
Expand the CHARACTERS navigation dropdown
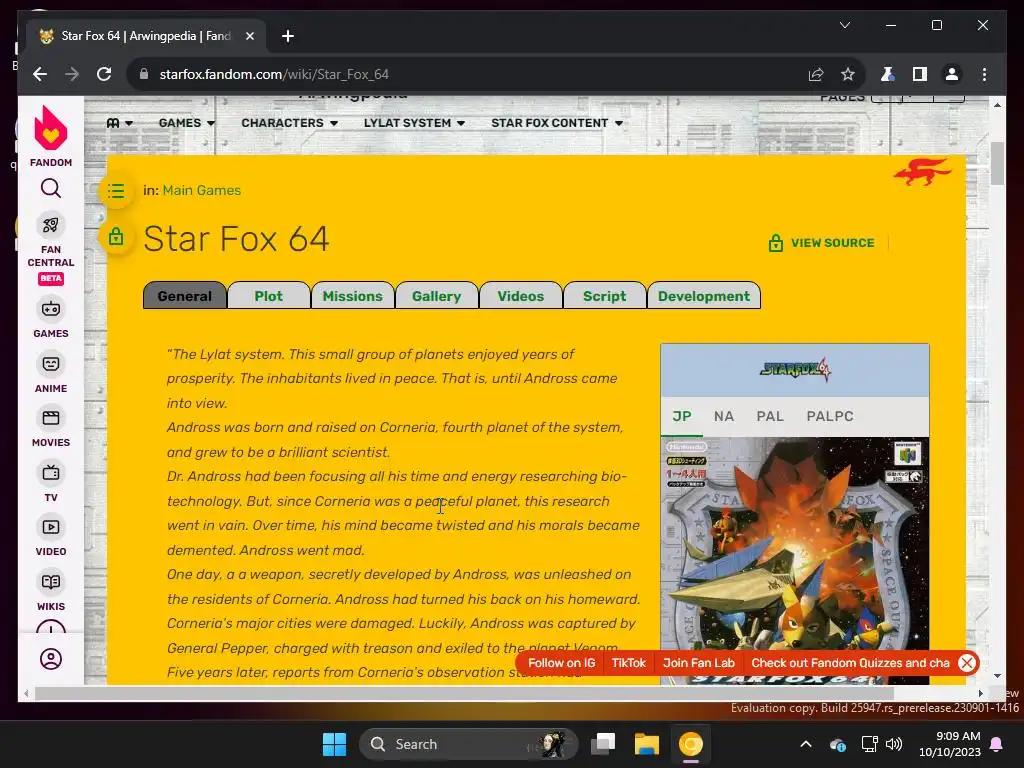click(x=289, y=123)
